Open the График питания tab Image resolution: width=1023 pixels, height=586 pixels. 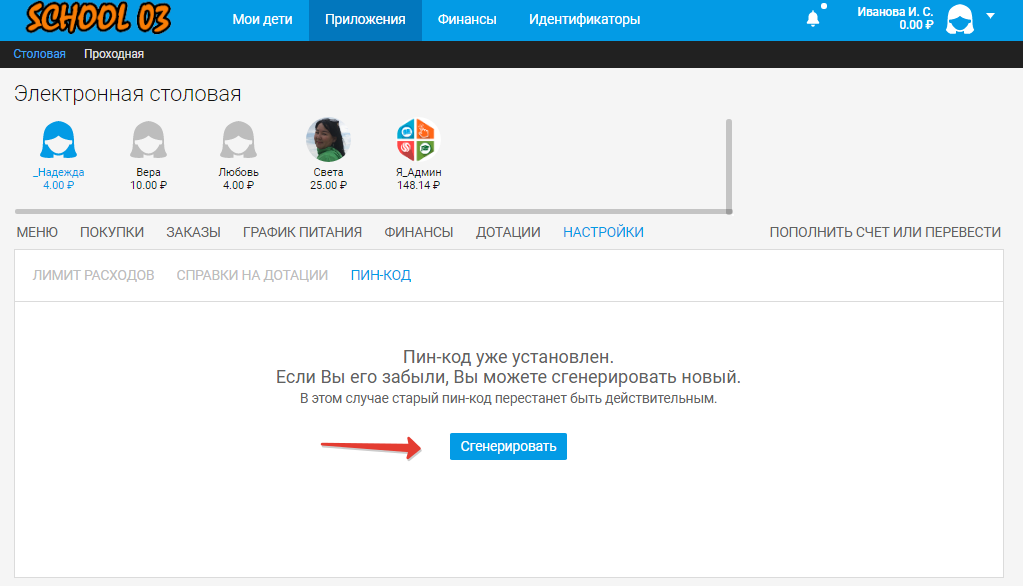point(302,232)
